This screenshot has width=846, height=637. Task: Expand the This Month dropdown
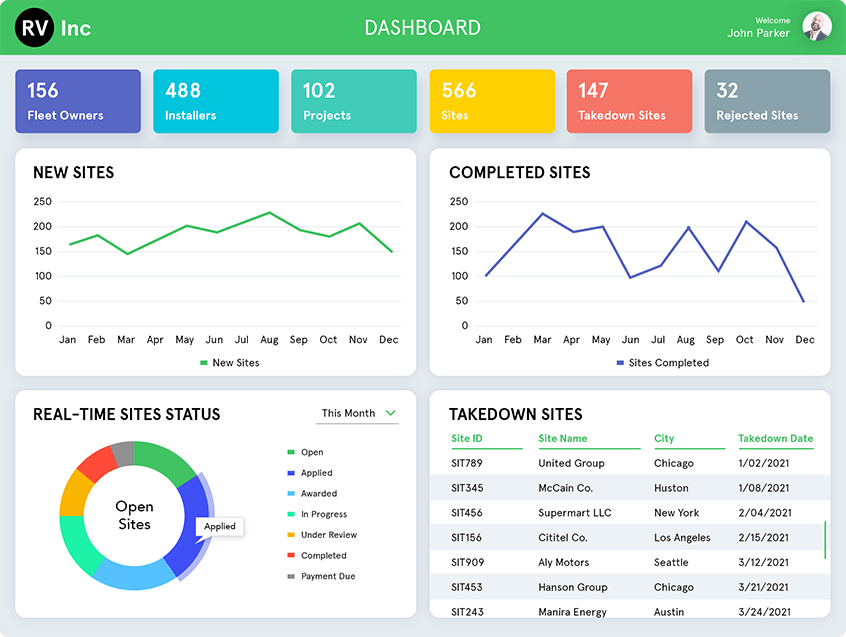[358, 413]
